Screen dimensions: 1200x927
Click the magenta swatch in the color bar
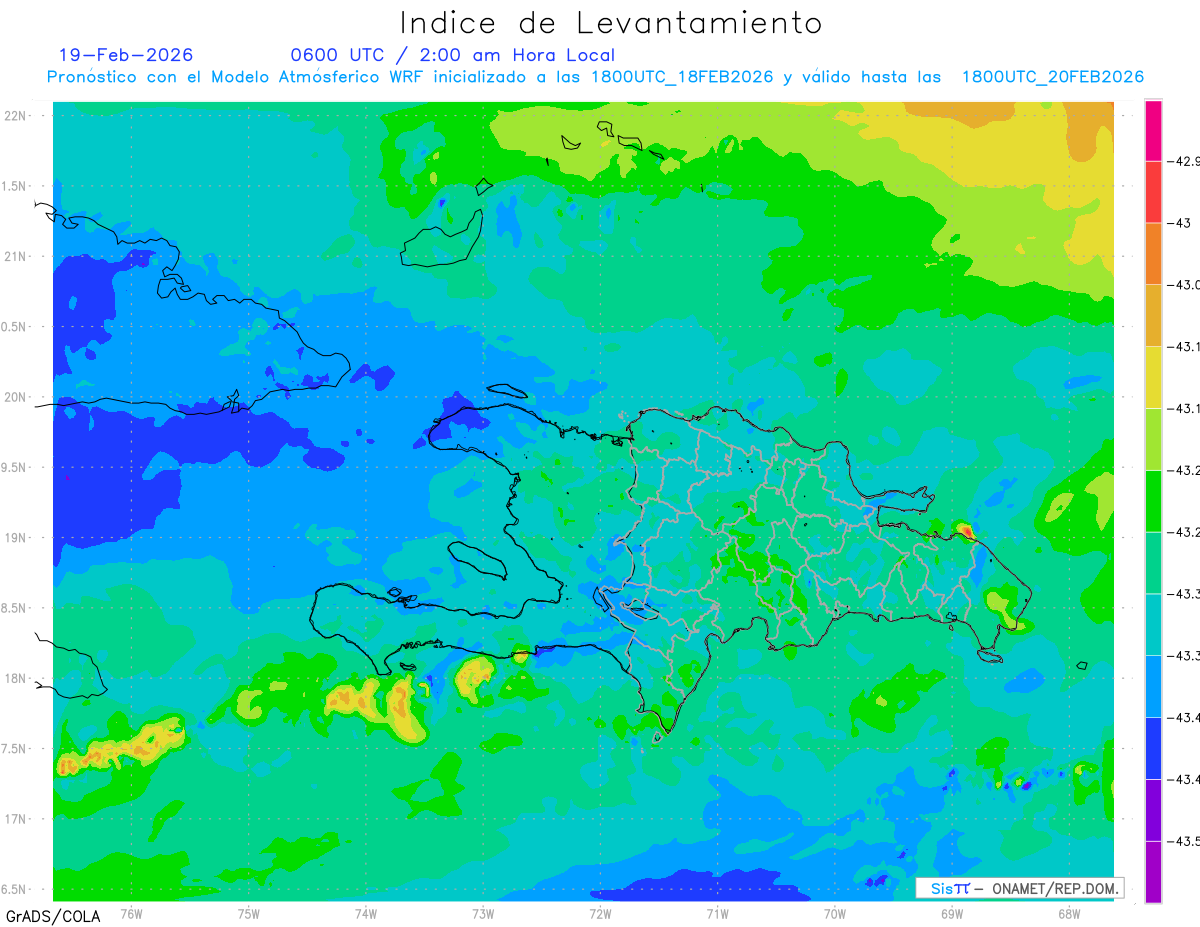pyautogui.click(x=1154, y=130)
